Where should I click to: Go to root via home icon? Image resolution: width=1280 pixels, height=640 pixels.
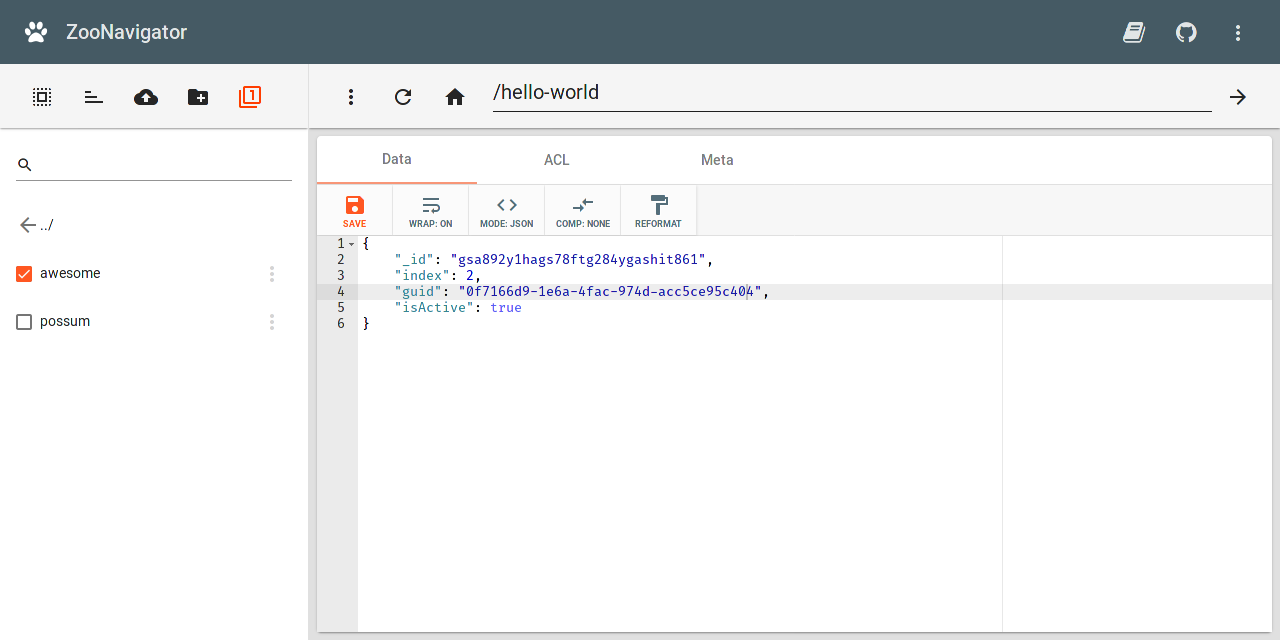tap(455, 97)
